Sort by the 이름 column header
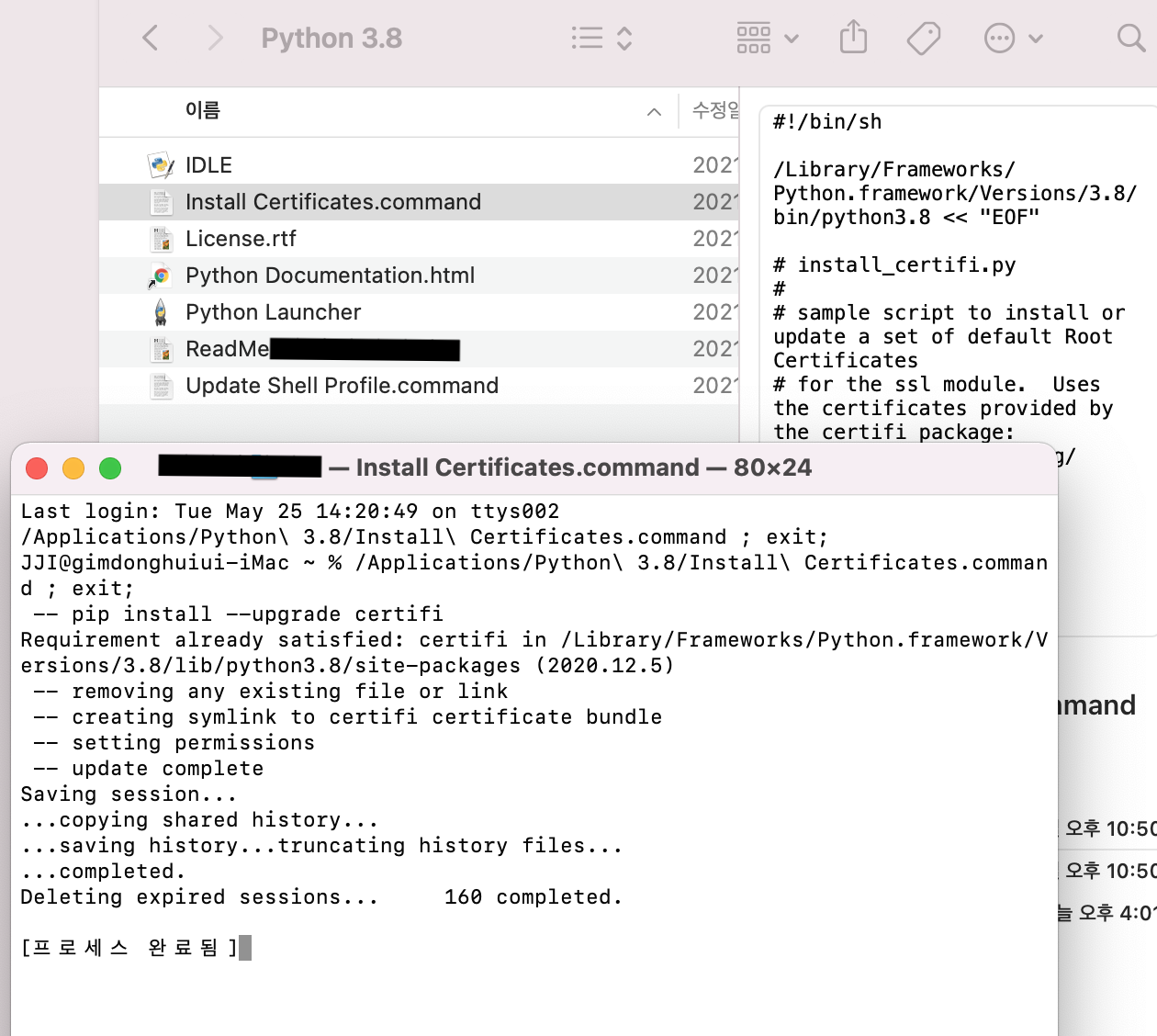Viewport: 1157px width, 1036px height. [203, 110]
